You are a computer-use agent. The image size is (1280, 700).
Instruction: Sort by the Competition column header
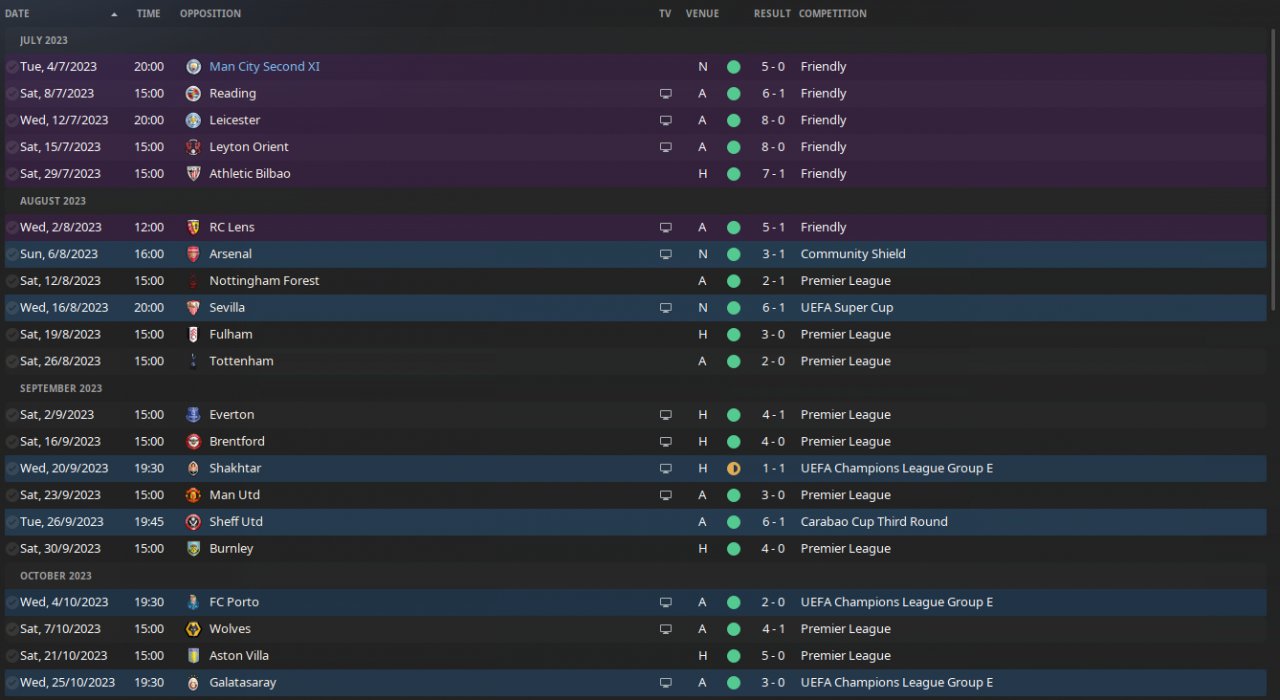tap(832, 14)
